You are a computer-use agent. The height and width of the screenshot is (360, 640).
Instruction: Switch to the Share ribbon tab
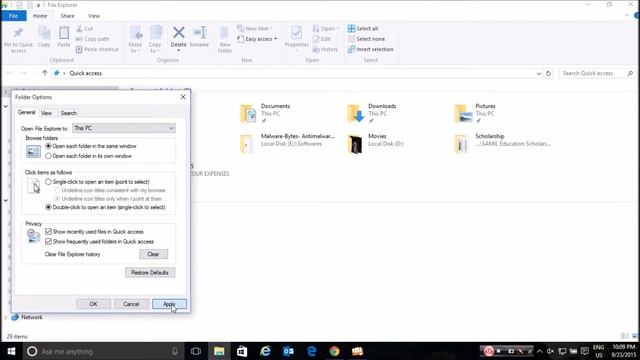pyautogui.click(x=67, y=16)
